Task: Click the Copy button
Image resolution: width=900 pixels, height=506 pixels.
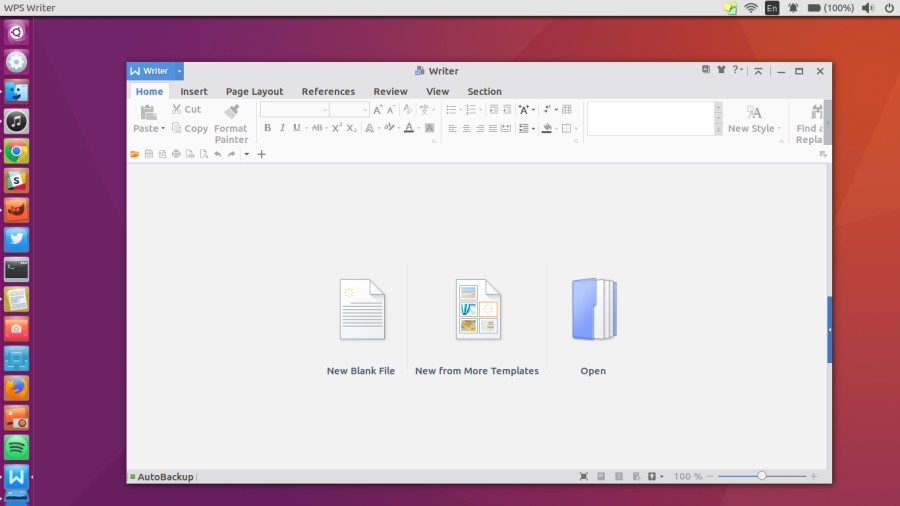Action: pyautogui.click(x=190, y=129)
